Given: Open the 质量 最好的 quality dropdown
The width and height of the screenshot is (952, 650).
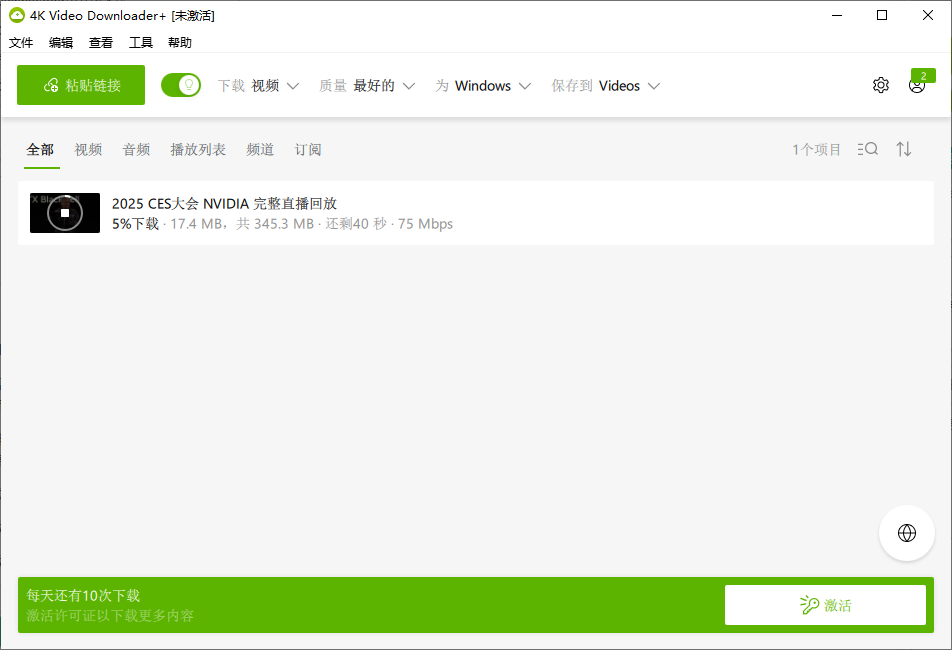Looking at the screenshot, I should (367, 86).
